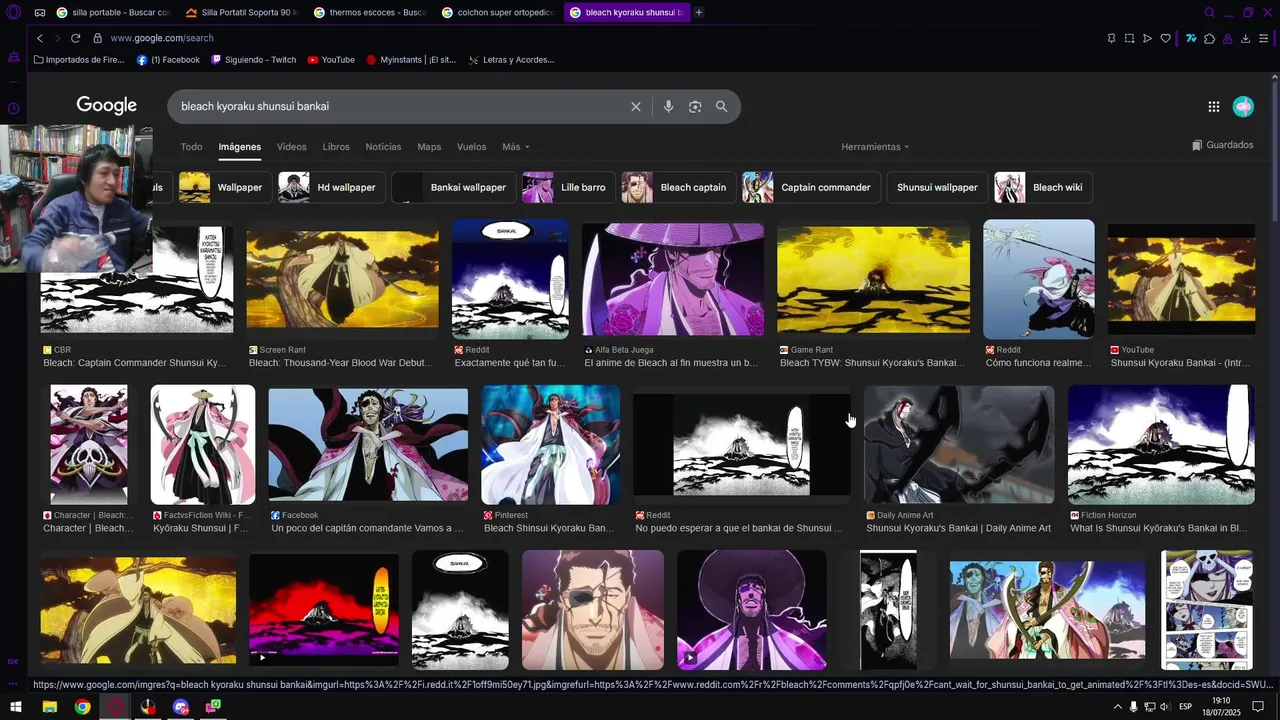
Task: Clear the Google search box text
Action: pyautogui.click(x=635, y=107)
